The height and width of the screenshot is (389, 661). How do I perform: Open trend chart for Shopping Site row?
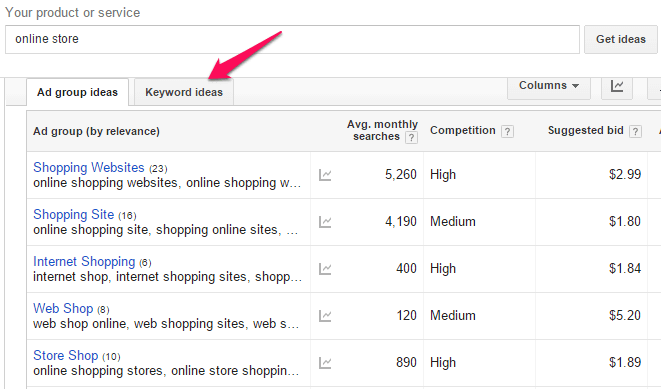(x=325, y=222)
